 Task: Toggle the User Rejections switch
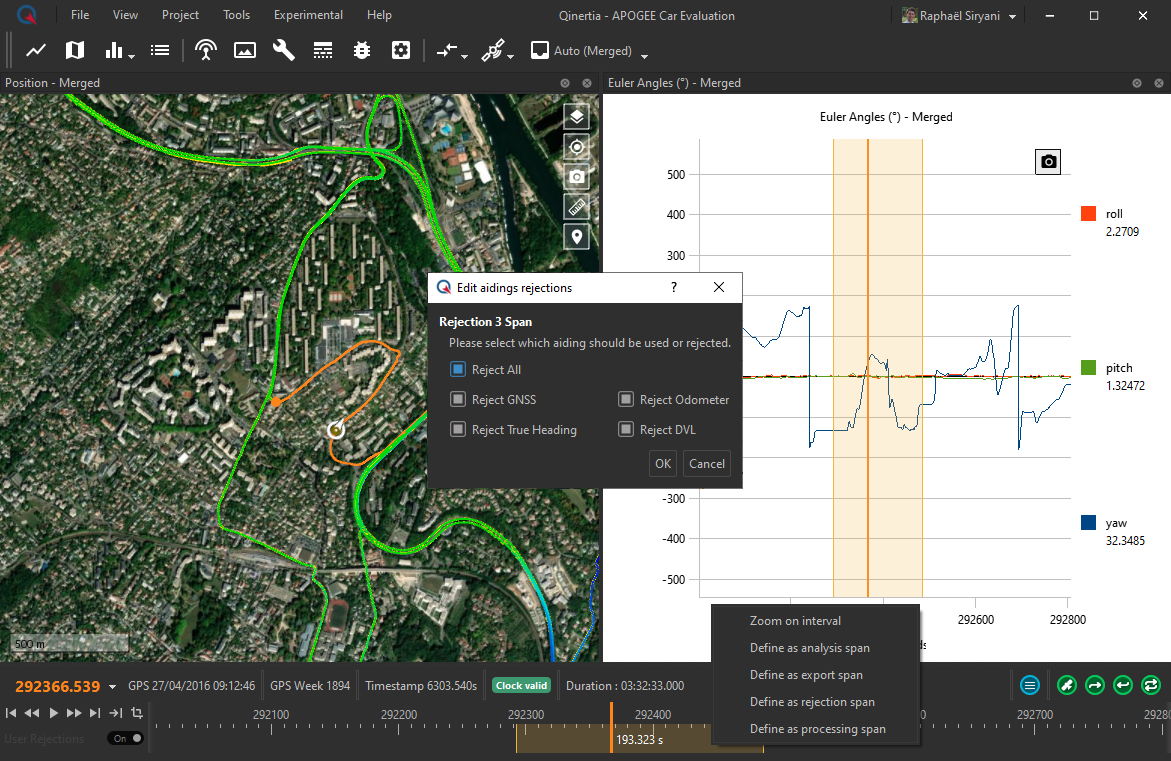tap(126, 738)
